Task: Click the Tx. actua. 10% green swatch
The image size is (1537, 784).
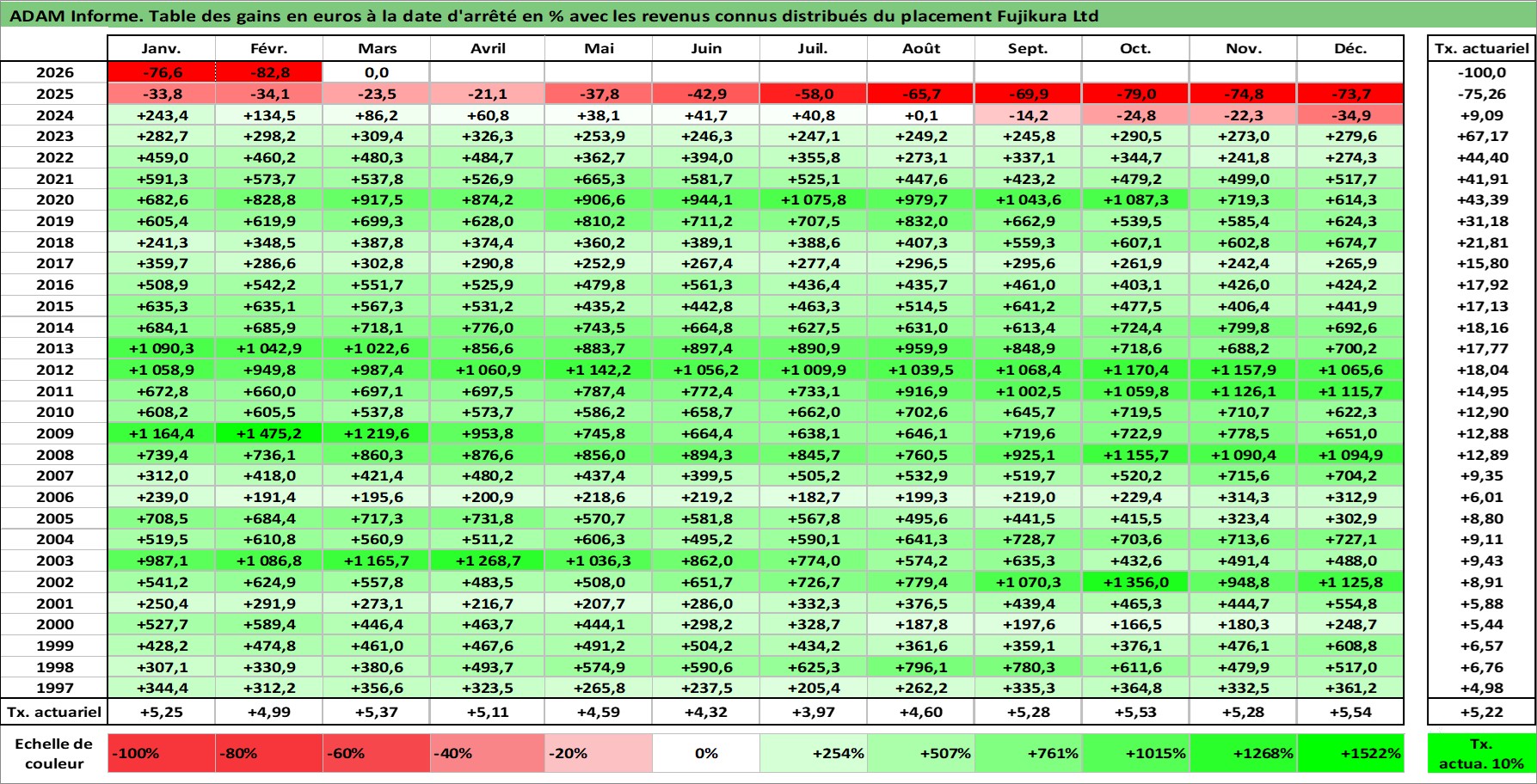Action: (x=1481, y=753)
